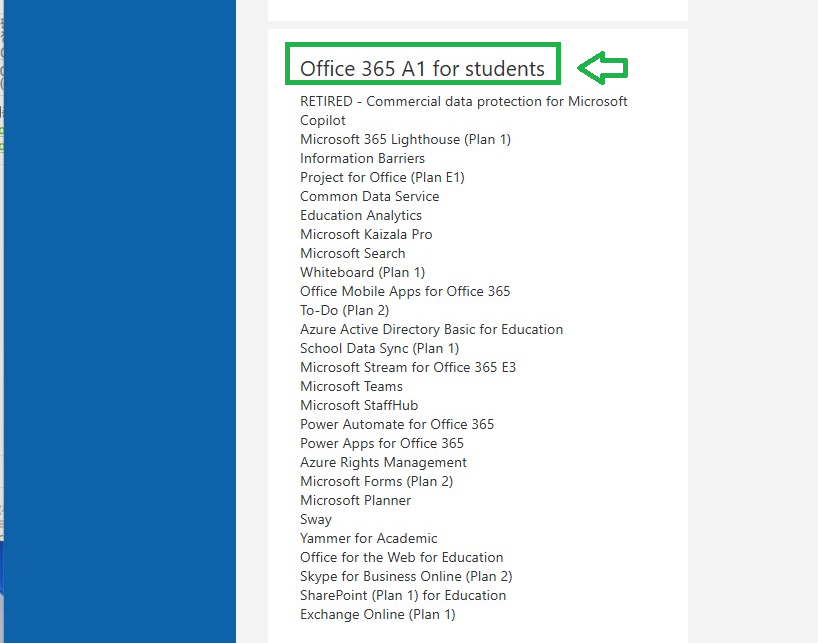
Task: Select 'Microsoft Search' in the list
Action: point(352,254)
